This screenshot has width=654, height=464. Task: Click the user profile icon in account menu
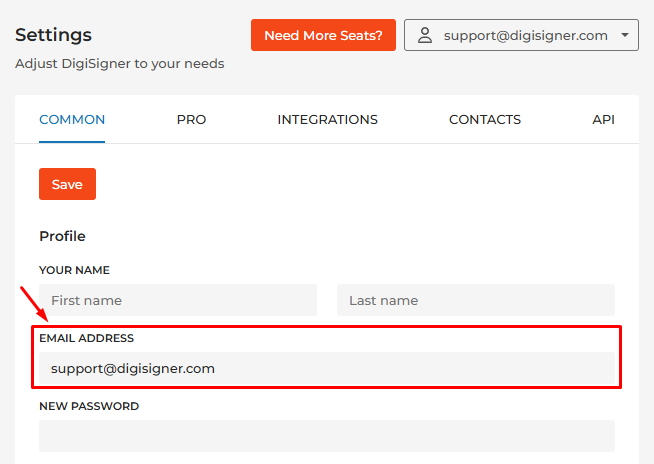pos(425,35)
